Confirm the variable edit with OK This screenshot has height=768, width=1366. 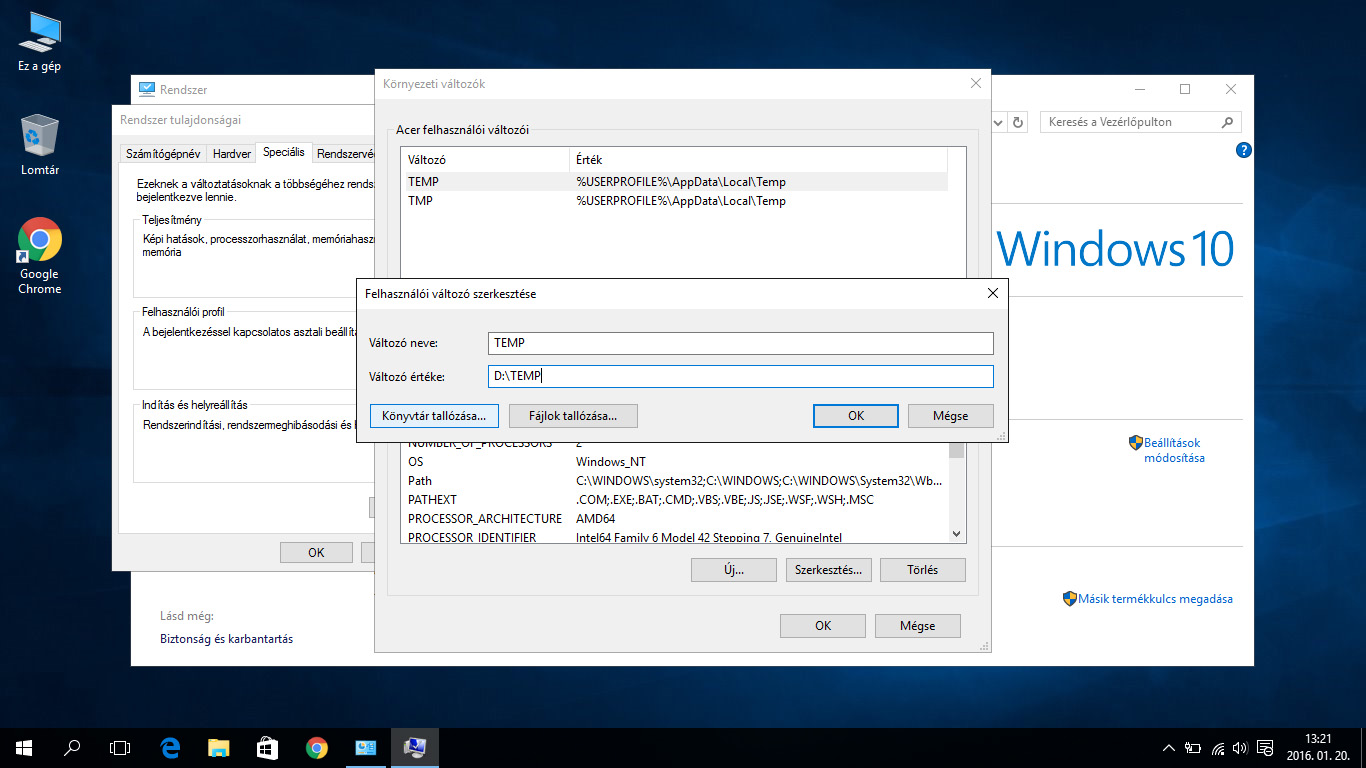click(855, 415)
